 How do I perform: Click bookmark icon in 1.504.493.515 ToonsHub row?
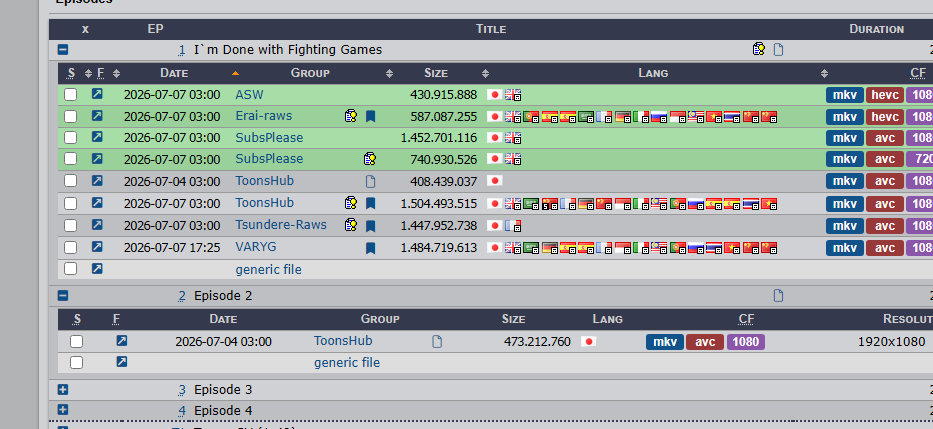point(370,204)
